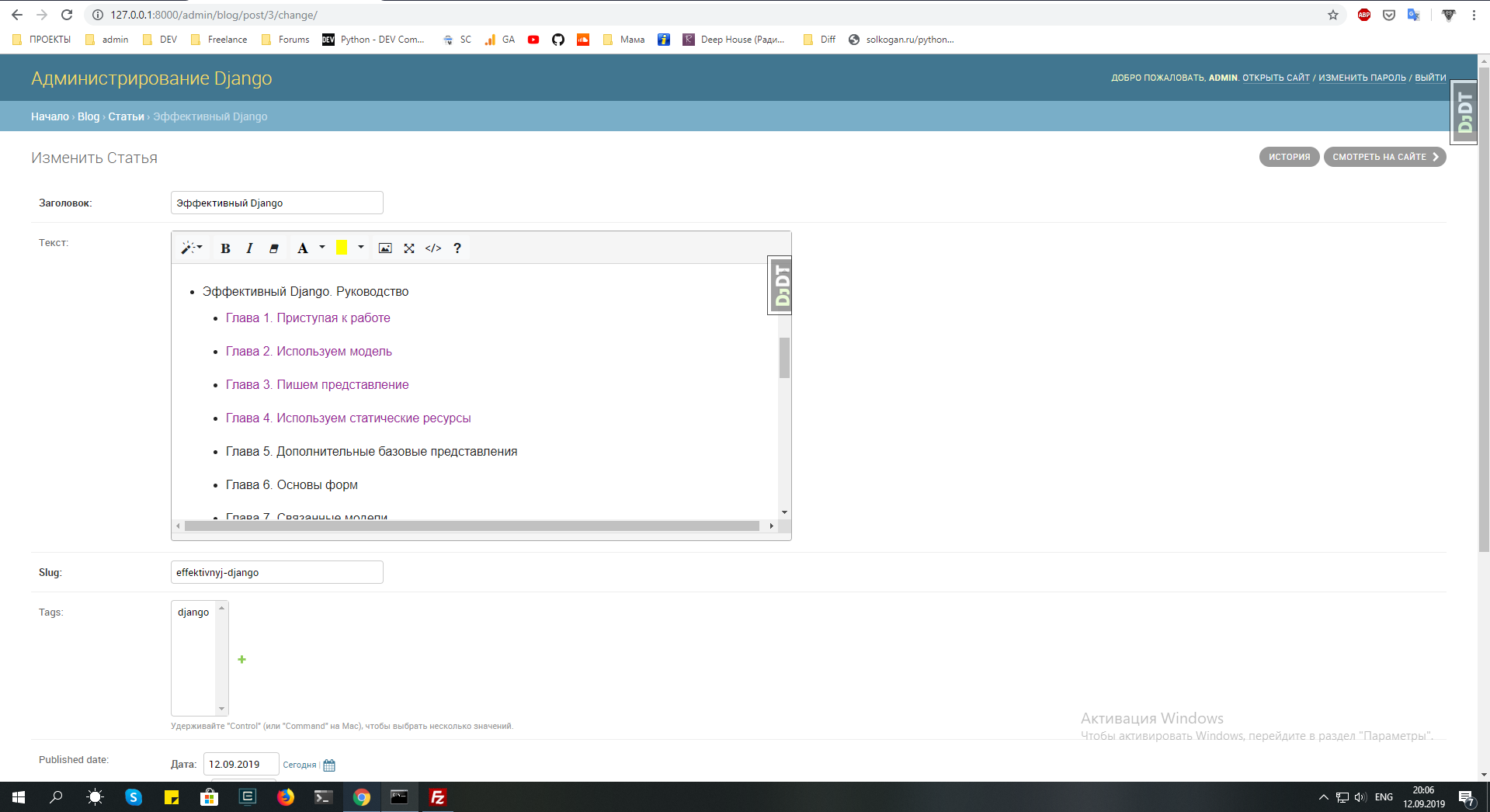Screen dimensions: 1490x812
Task: Open the AdBlock Plus extension icon
Action: tap(1364, 15)
